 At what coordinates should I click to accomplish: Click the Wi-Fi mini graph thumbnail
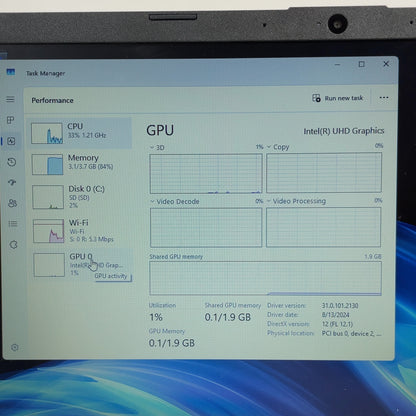click(49, 231)
